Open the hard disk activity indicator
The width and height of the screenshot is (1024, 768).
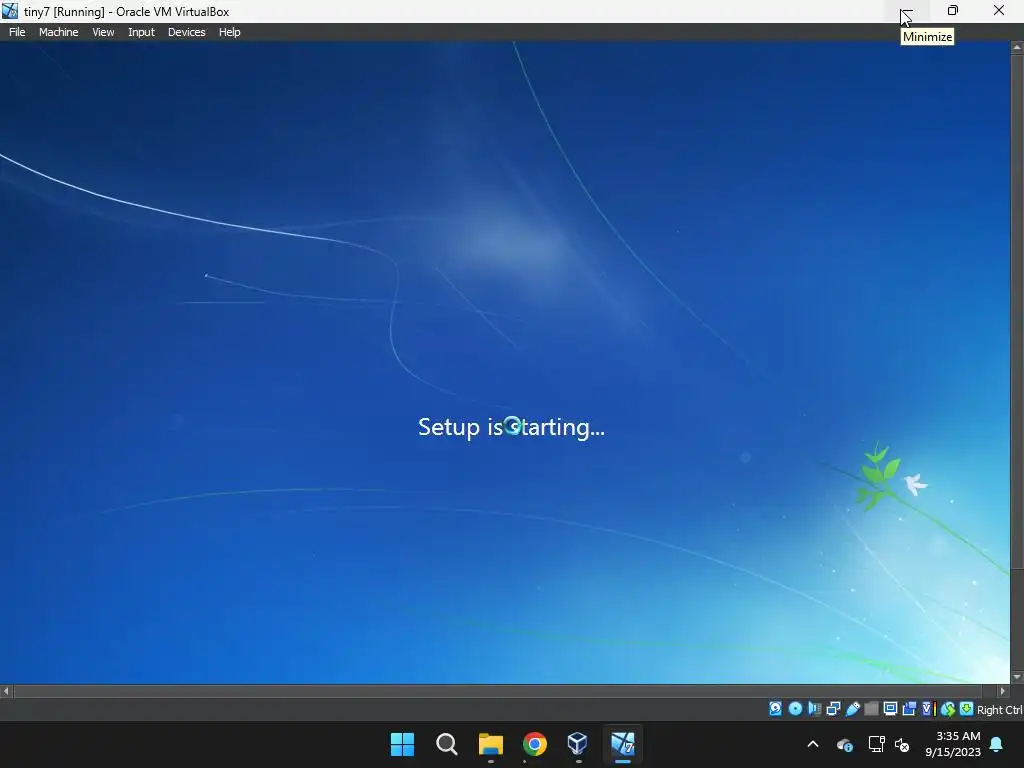pos(775,709)
